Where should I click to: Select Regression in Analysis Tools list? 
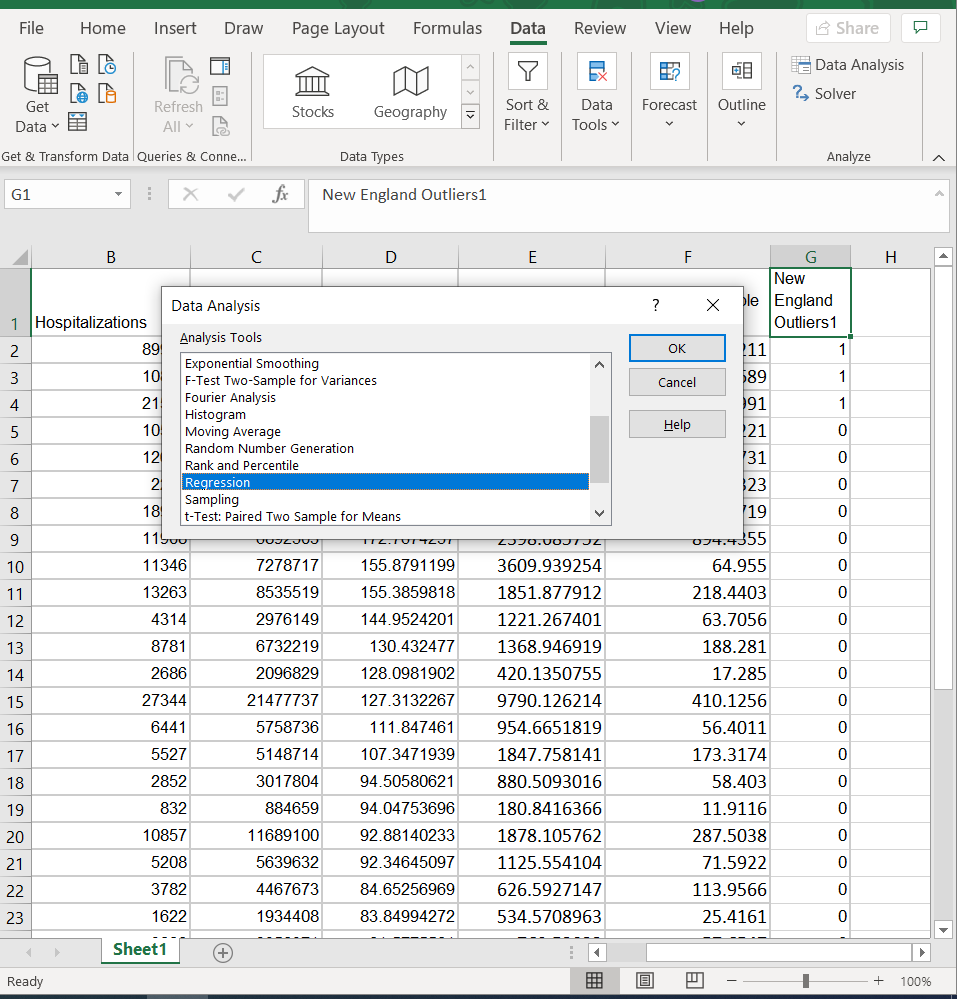tap(385, 482)
